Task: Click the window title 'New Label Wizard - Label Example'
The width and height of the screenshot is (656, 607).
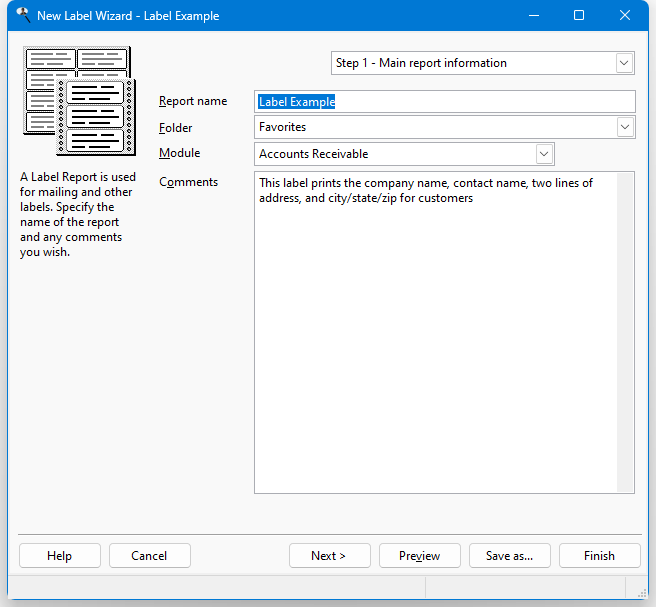Action: (128, 16)
